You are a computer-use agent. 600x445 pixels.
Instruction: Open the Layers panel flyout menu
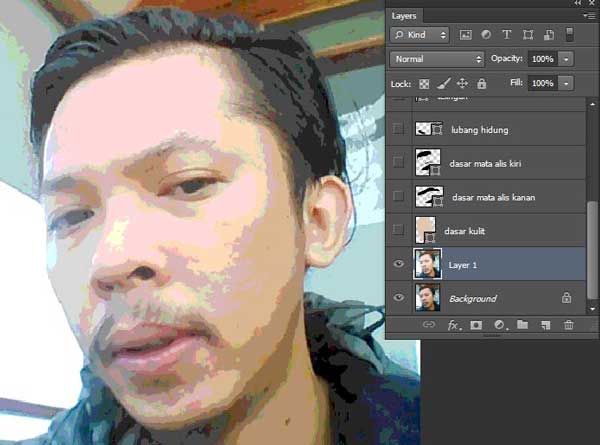click(x=589, y=16)
